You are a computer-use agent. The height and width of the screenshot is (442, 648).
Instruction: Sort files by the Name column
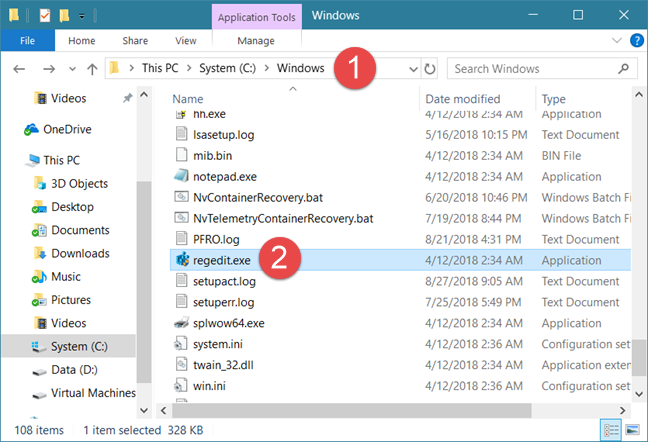point(188,99)
